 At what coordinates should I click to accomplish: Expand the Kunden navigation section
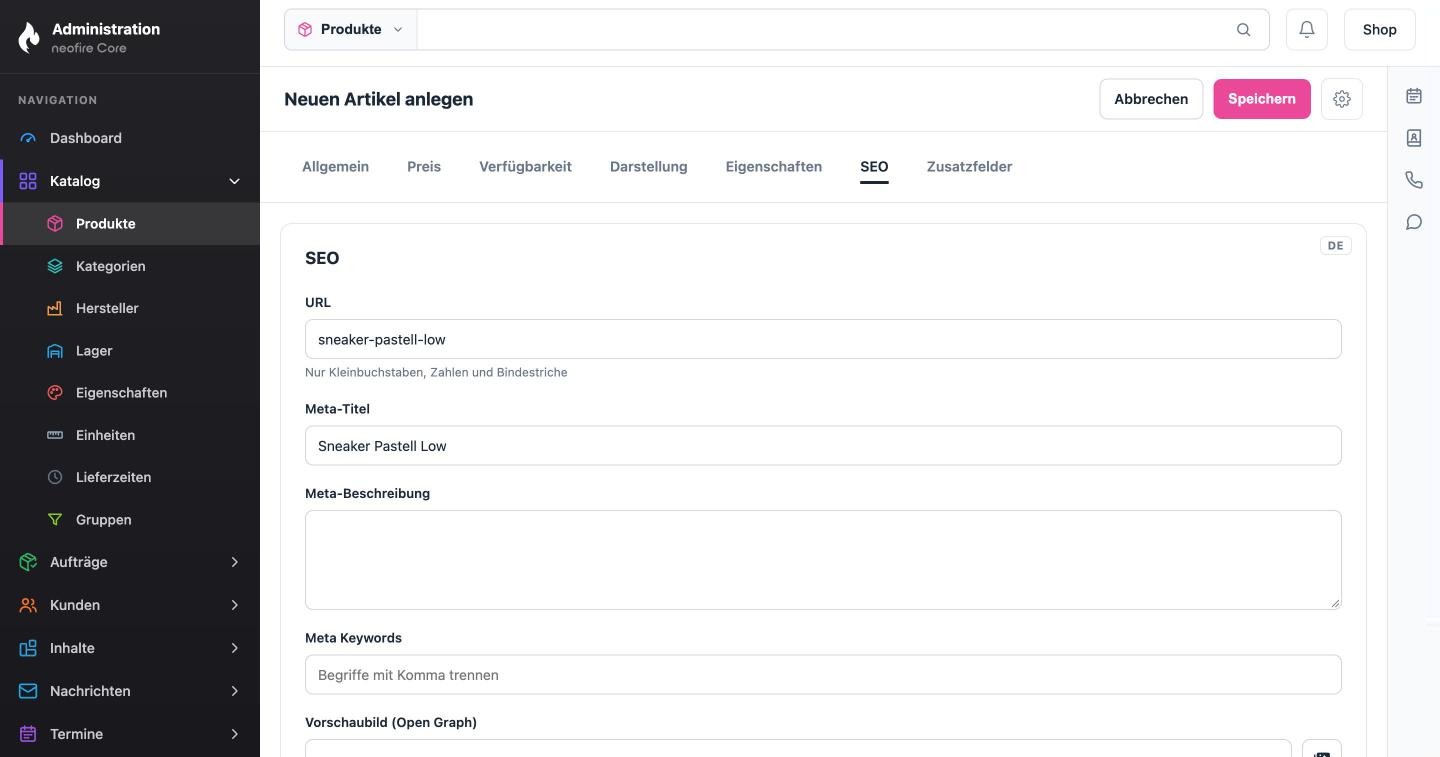coord(130,605)
